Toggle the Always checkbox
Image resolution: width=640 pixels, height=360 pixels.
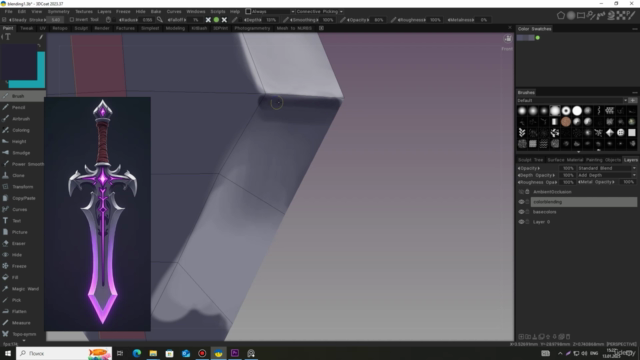click(x=248, y=11)
